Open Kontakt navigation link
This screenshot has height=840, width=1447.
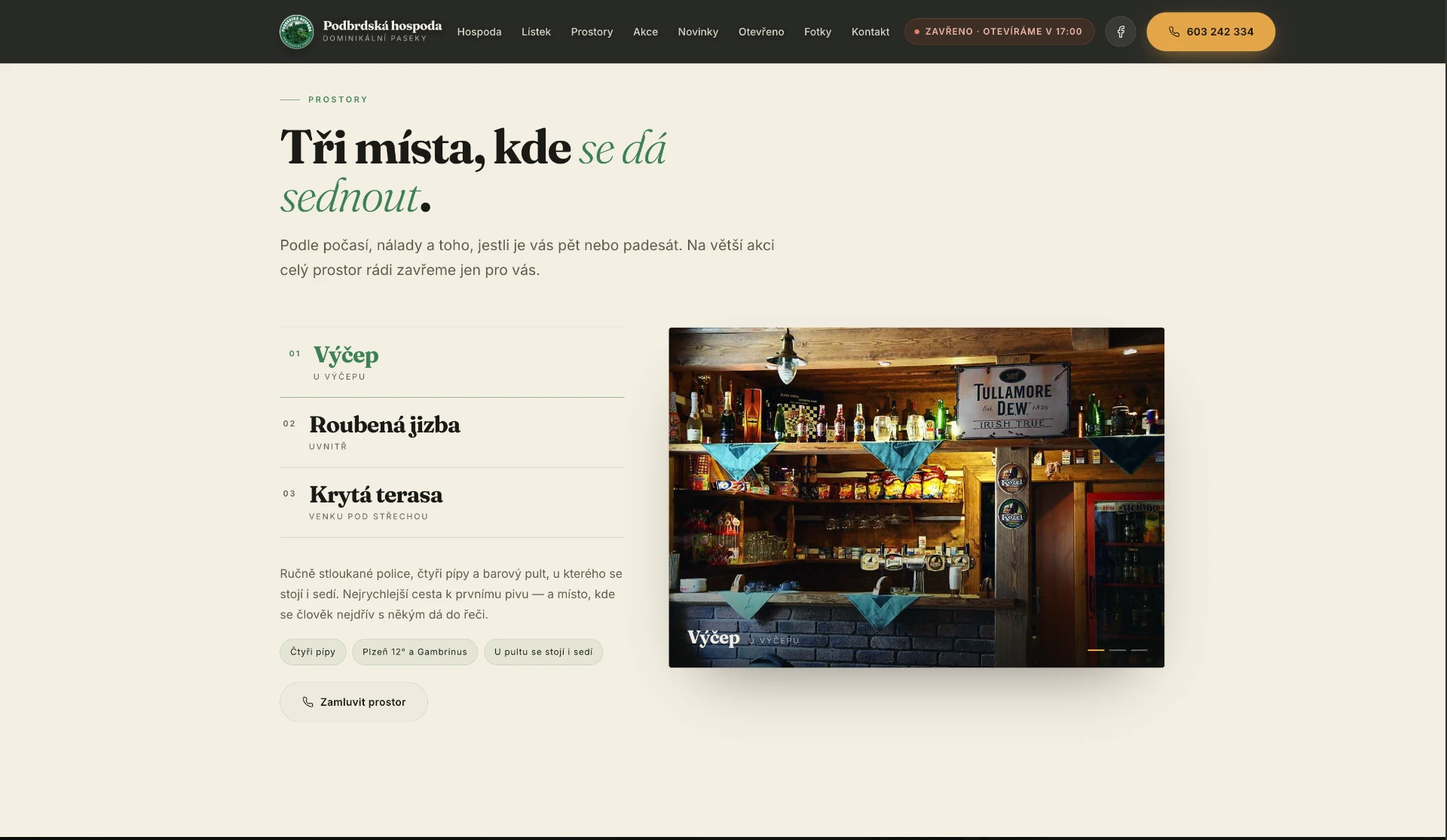pyautogui.click(x=870, y=32)
